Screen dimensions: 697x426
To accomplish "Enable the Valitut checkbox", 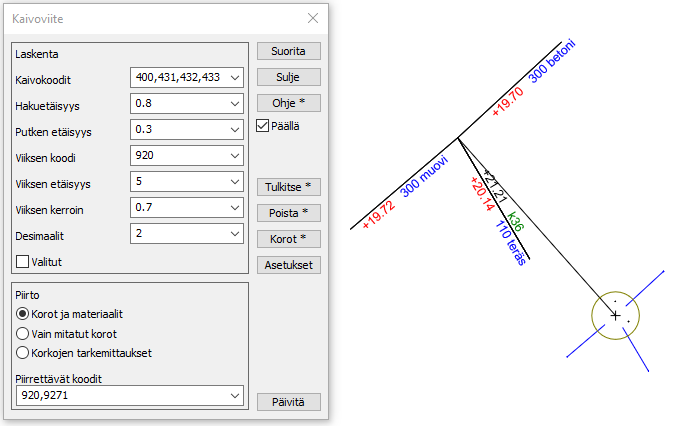I will 23,261.
